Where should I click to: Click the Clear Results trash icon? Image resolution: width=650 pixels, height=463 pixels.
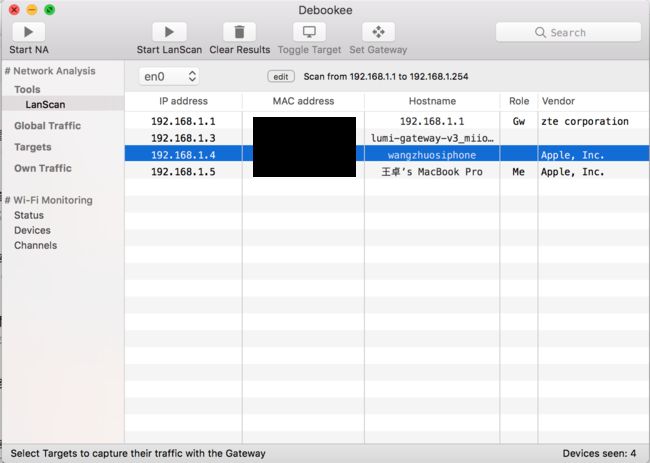pyautogui.click(x=239, y=32)
